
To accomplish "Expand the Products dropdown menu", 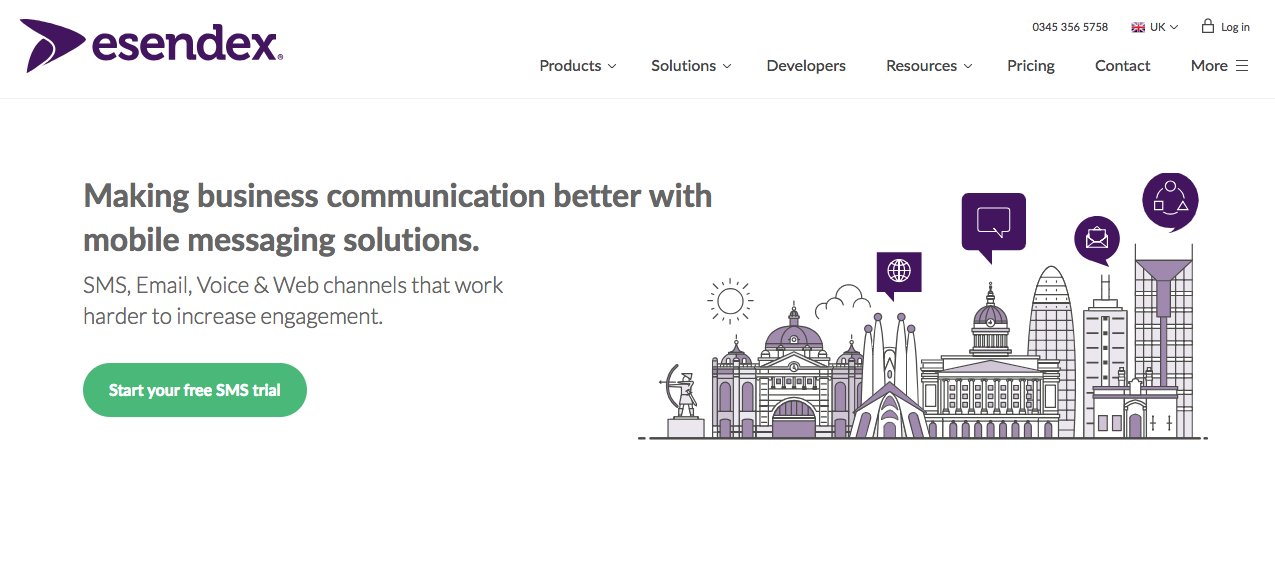I will (x=577, y=66).
